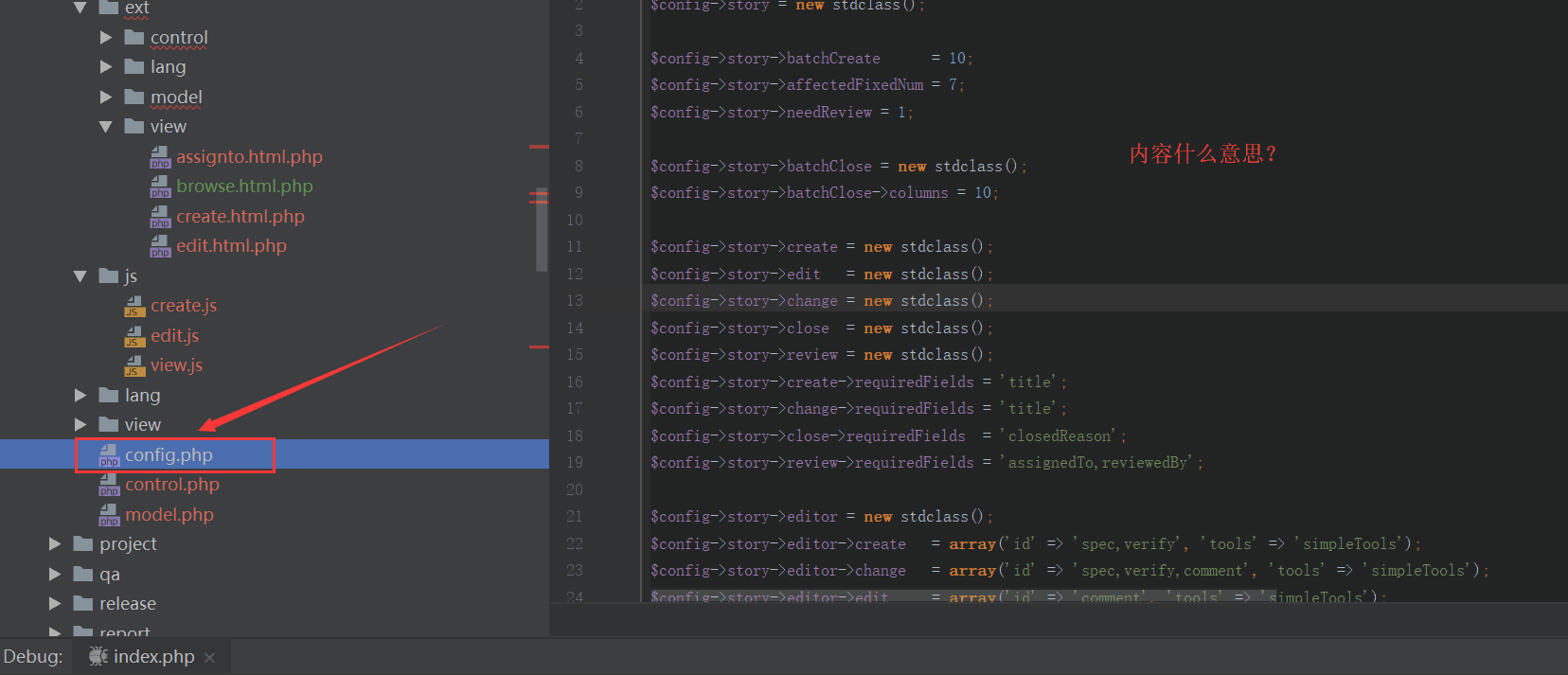This screenshot has height=675, width=1568.
Task: Click the project tree vertical scrollbar
Action: tap(542, 227)
